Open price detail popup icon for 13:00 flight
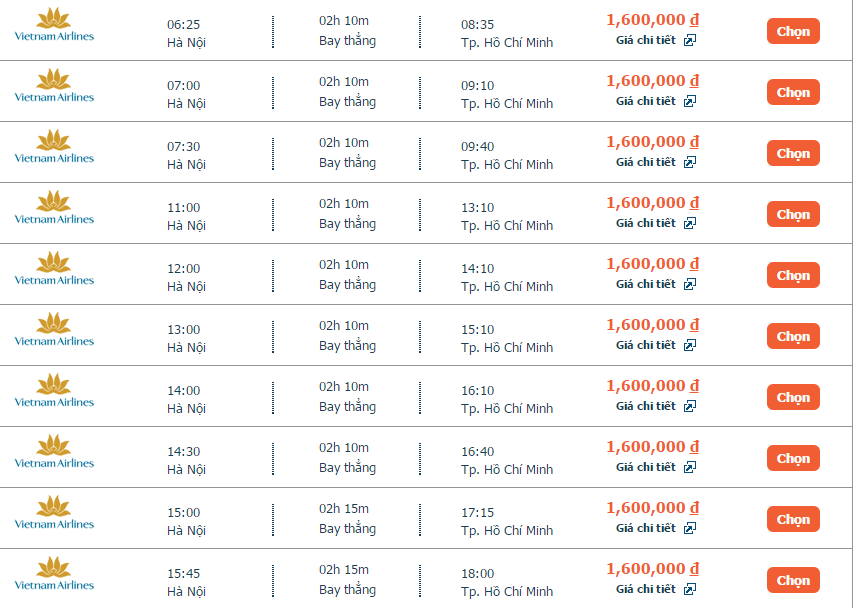This screenshot has width=854, height=608. pyautogui.click(x=690, y=345)
